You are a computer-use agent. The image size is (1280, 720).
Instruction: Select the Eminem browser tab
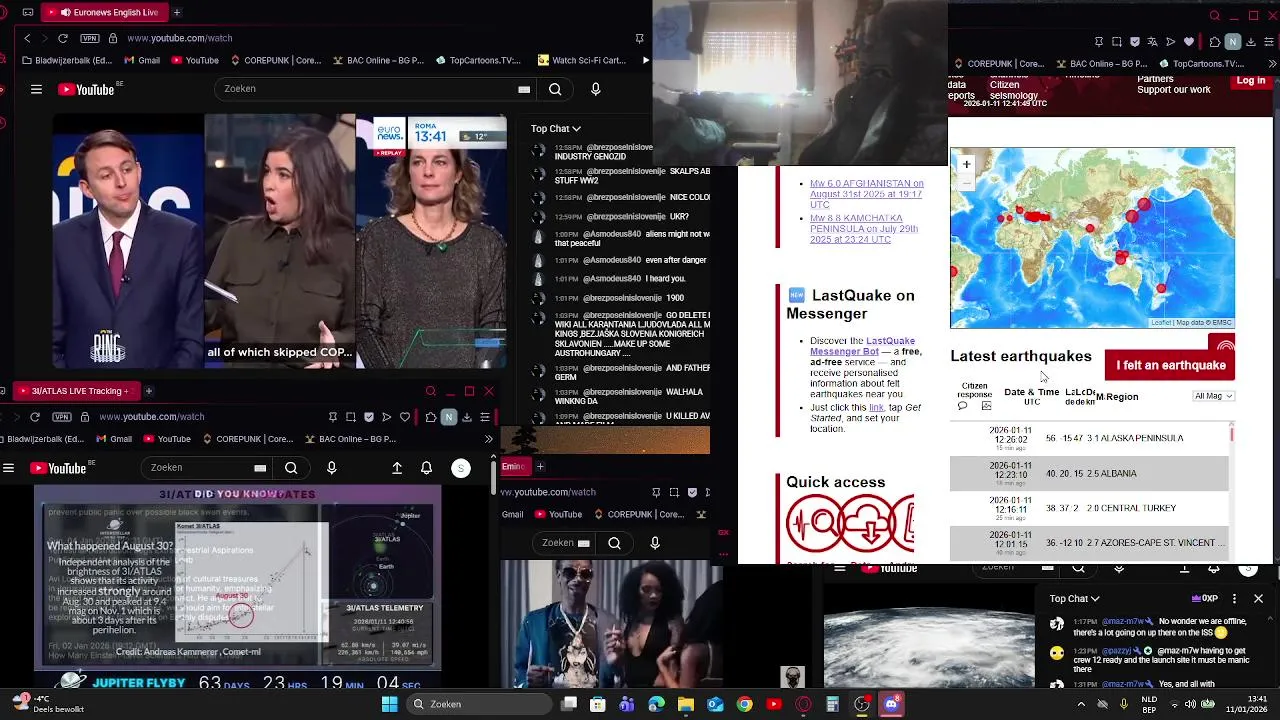point(514,466)
